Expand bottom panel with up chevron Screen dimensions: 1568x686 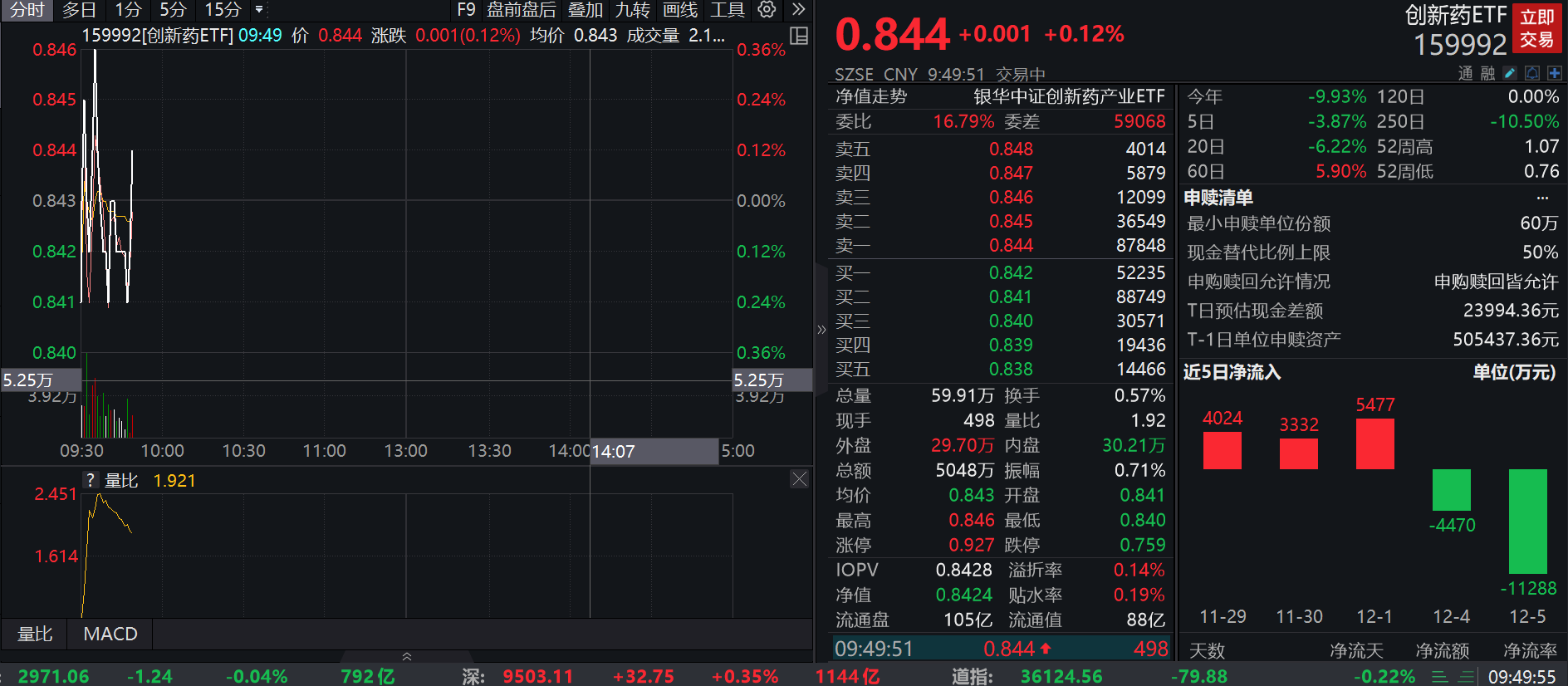click(x=407, y=656)
